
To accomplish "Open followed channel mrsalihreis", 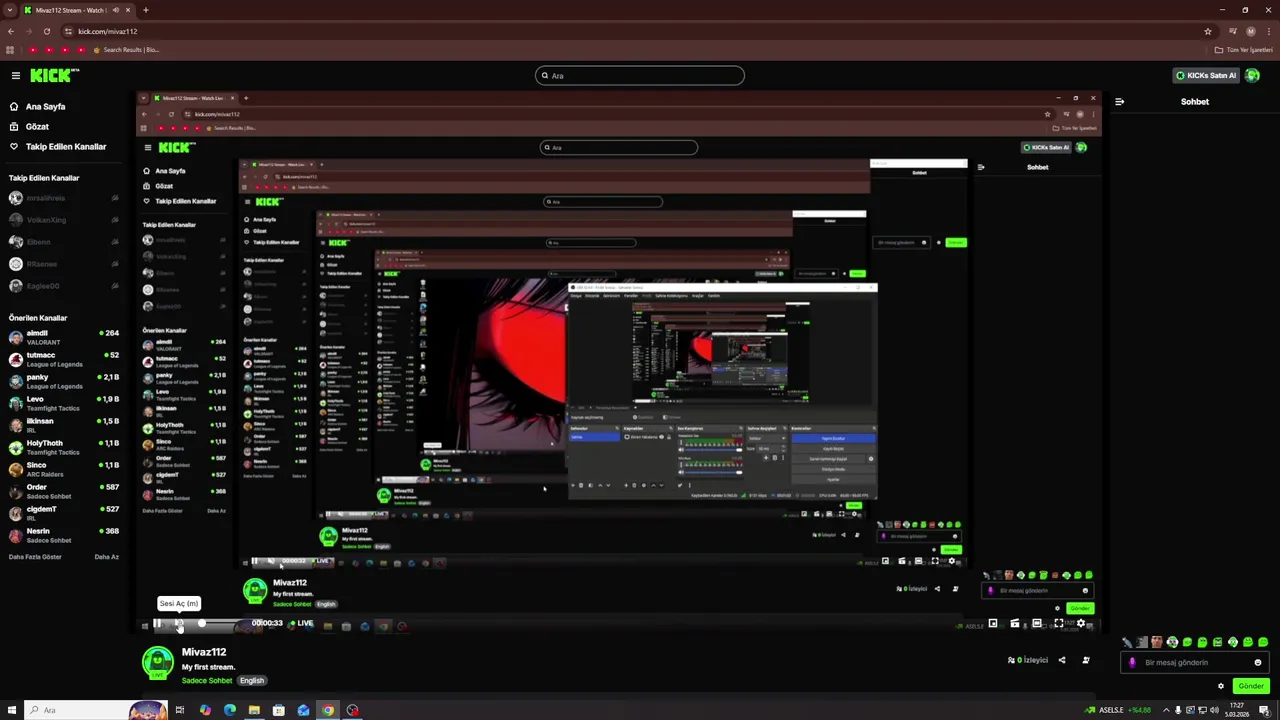I will 63,198.
